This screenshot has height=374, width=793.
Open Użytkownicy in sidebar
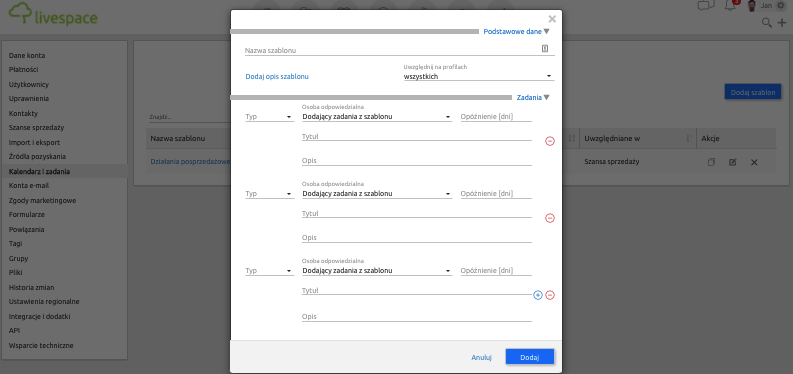click(29, 84)
